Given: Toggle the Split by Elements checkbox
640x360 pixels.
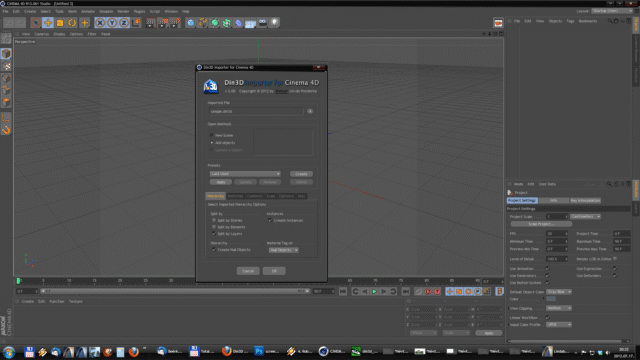Looking at the screenshot, I should click(214, 227).
